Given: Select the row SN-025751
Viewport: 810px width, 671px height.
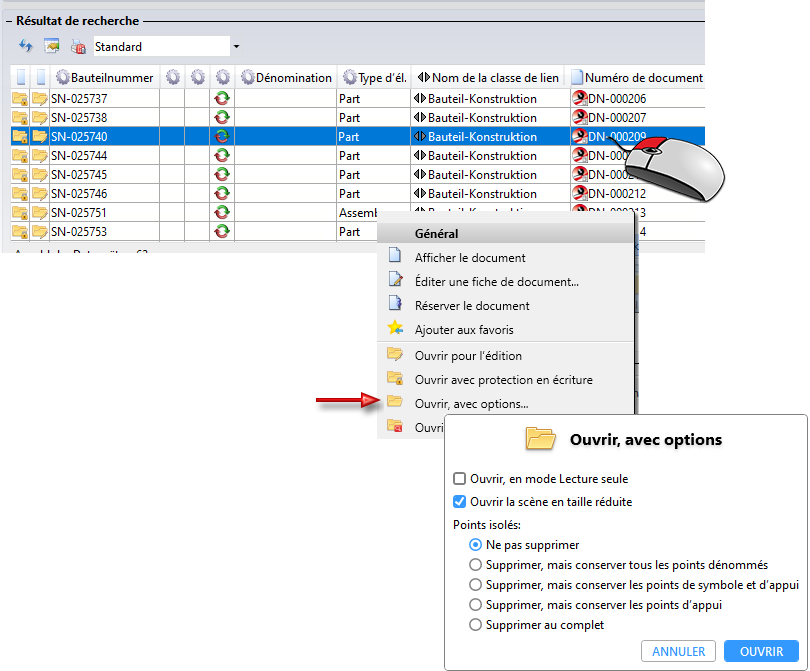Looking at the screenshot, I should pos(194,212).
